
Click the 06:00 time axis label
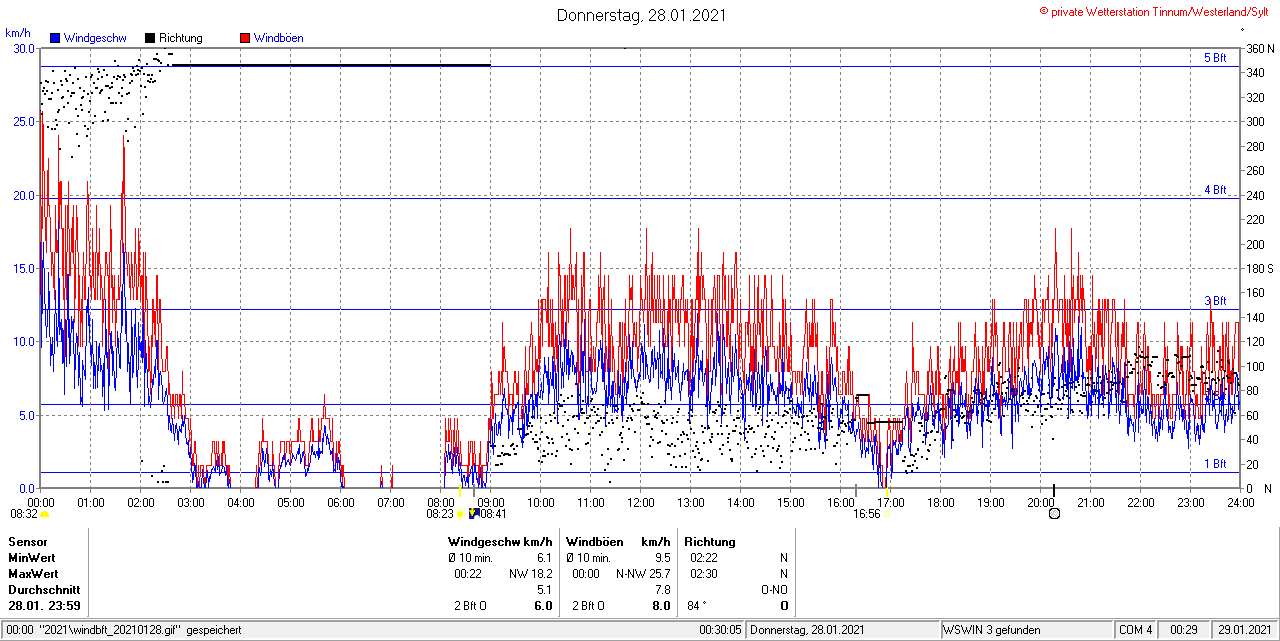[x=340, y=503]
